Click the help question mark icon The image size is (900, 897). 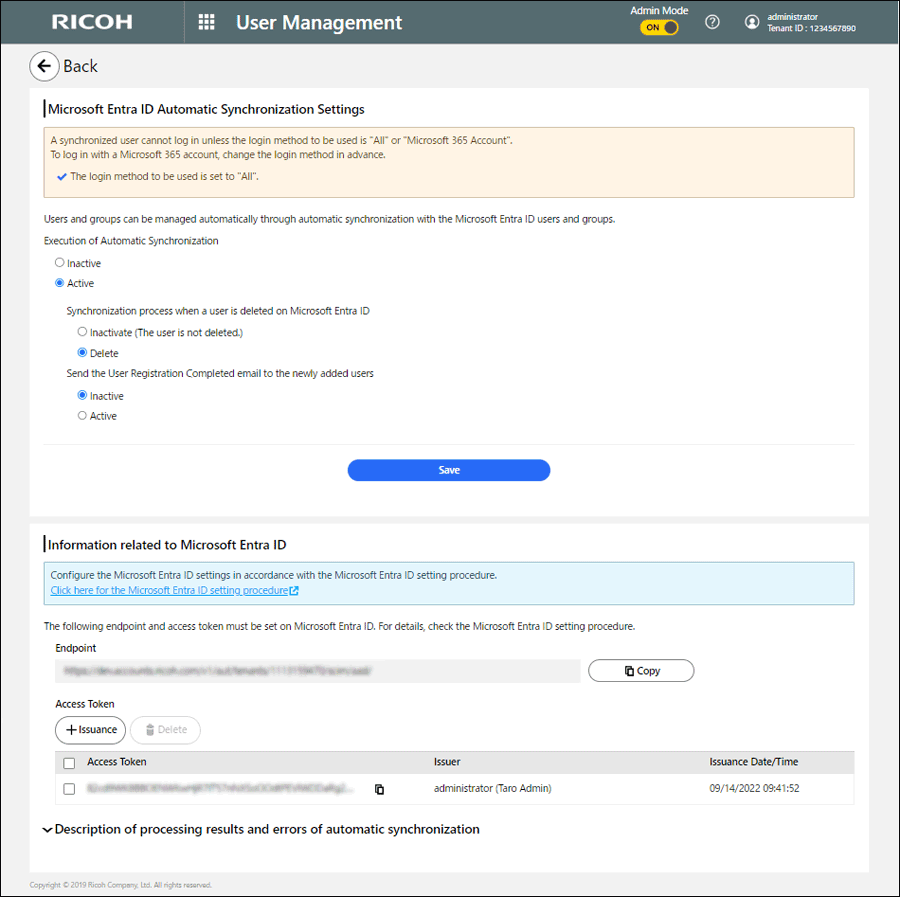pyautogui.click(x=712, y=22)
